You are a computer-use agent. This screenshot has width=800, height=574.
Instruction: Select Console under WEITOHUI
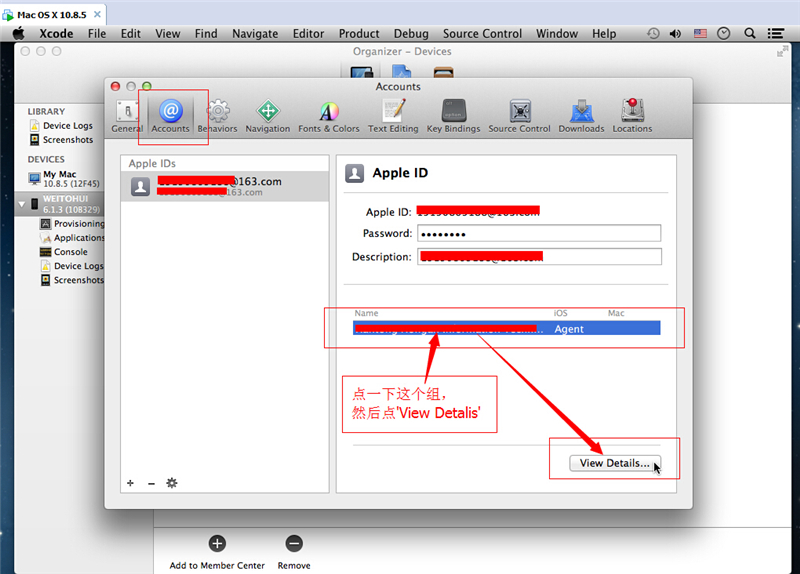pos(64,252)
